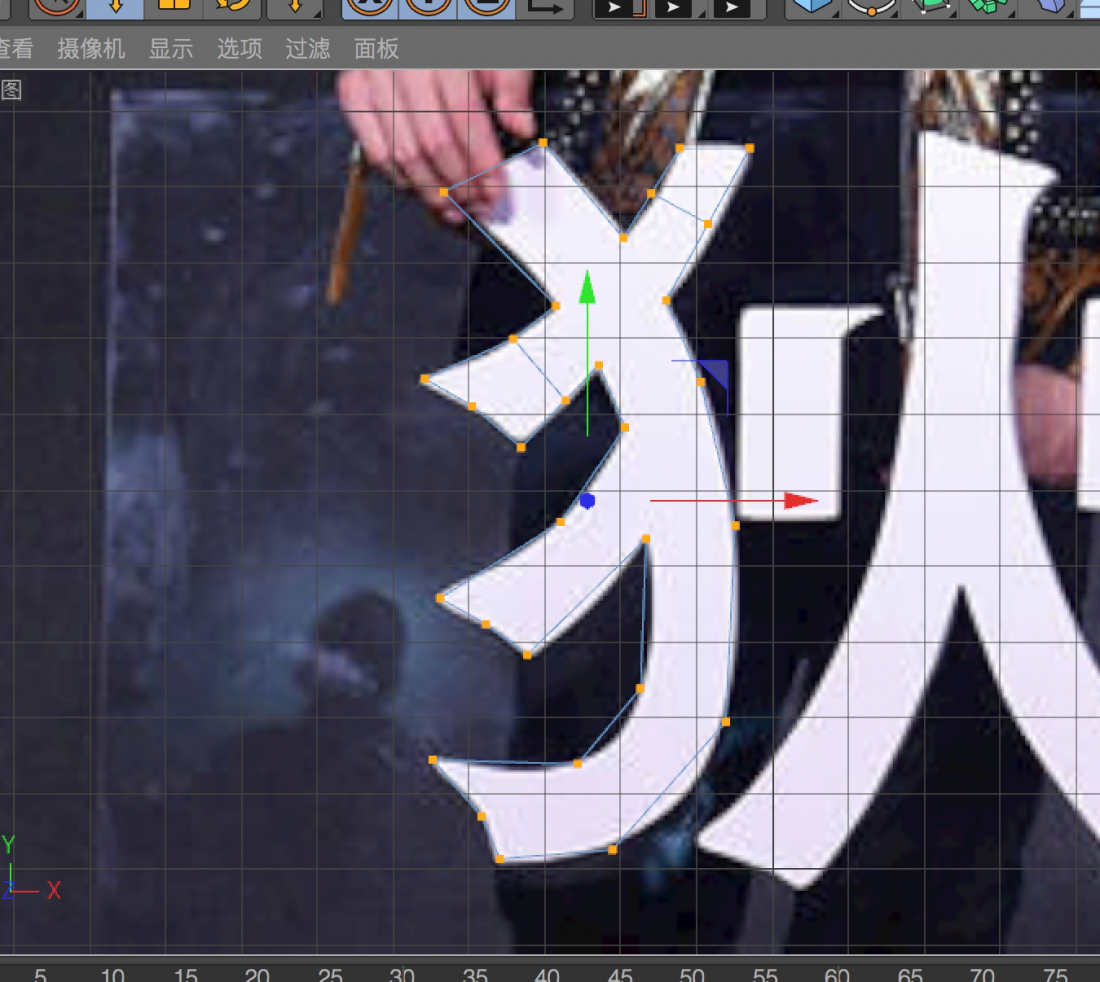1100x982 pixels.
Task: Expand the 显示 menu
Action: click(x=171, y=49)
